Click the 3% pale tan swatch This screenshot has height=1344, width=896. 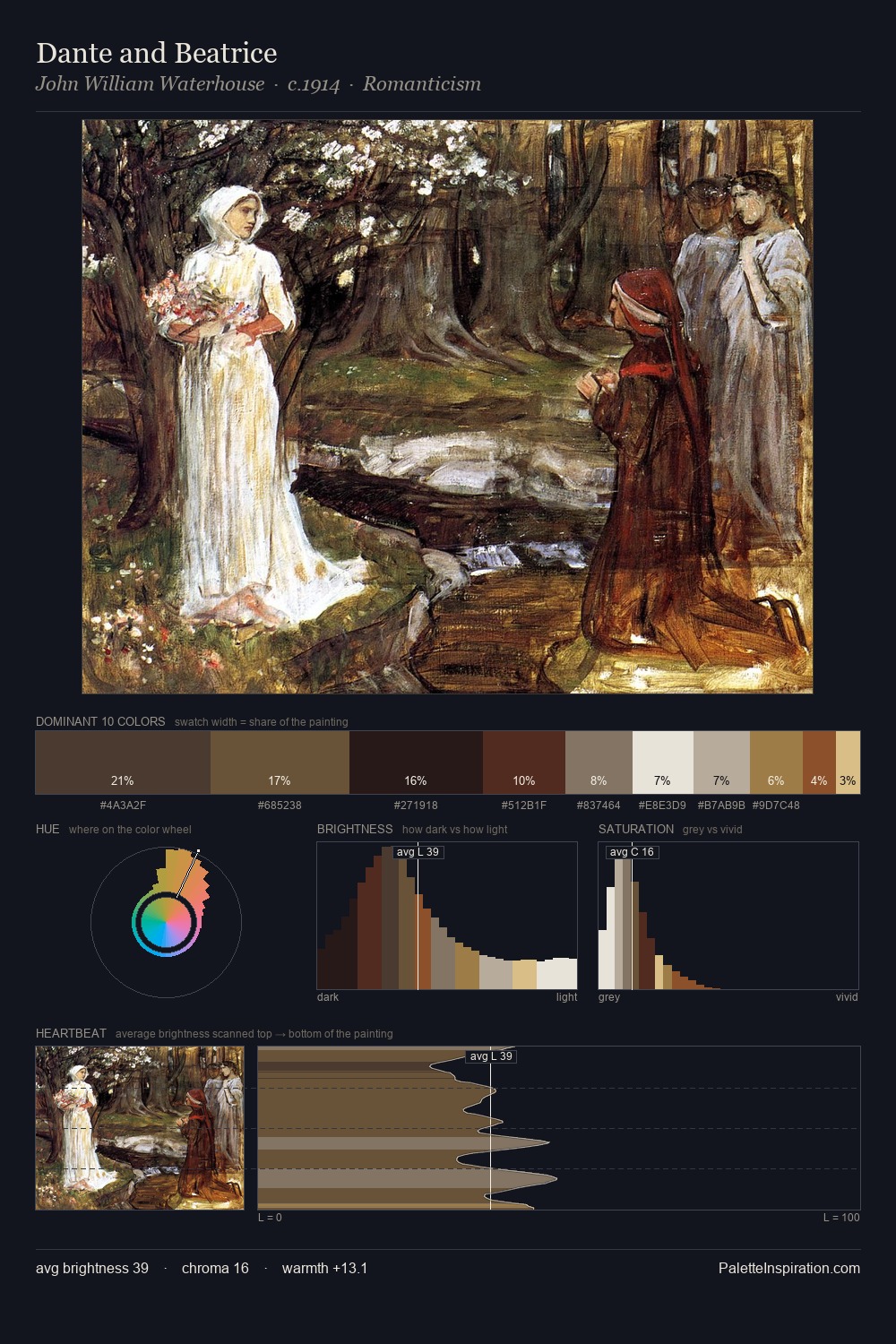click(x=848, y=762)
